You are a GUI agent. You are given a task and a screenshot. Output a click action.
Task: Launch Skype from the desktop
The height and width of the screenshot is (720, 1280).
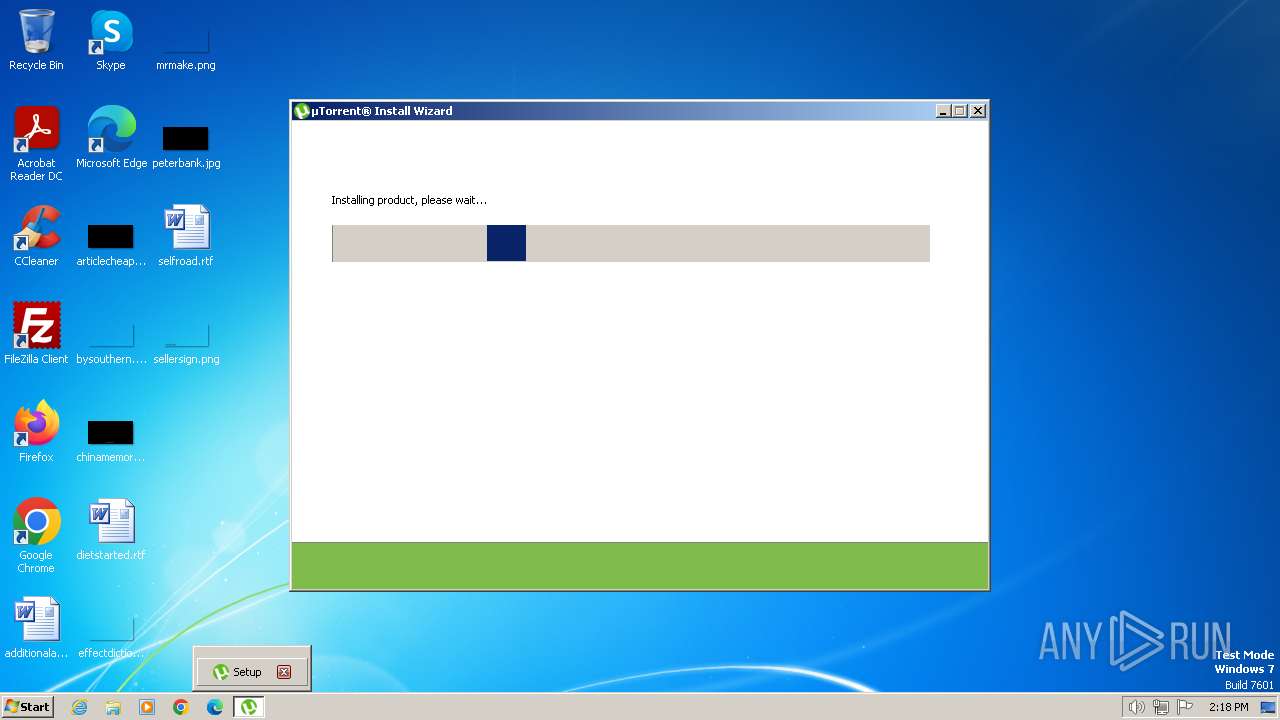click(x=110, y=40)
